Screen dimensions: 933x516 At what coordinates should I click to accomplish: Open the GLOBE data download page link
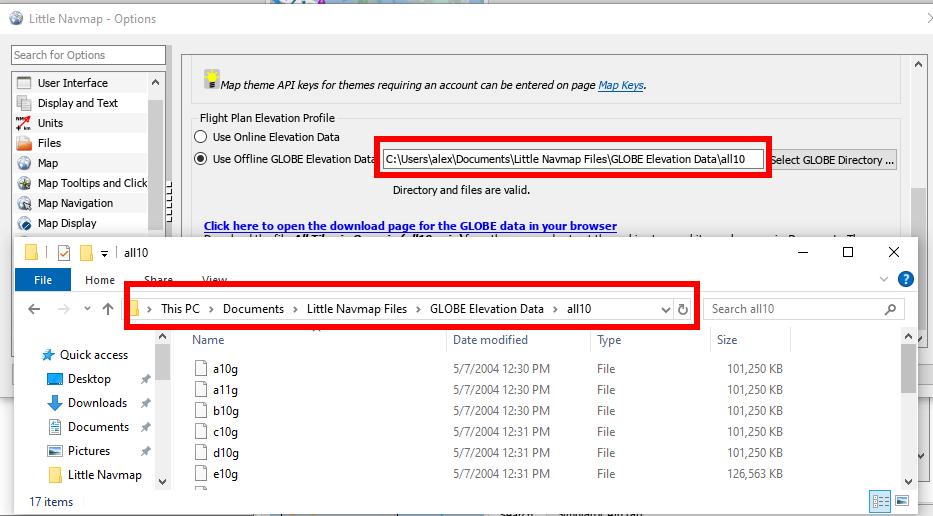[x=410, y=226]
